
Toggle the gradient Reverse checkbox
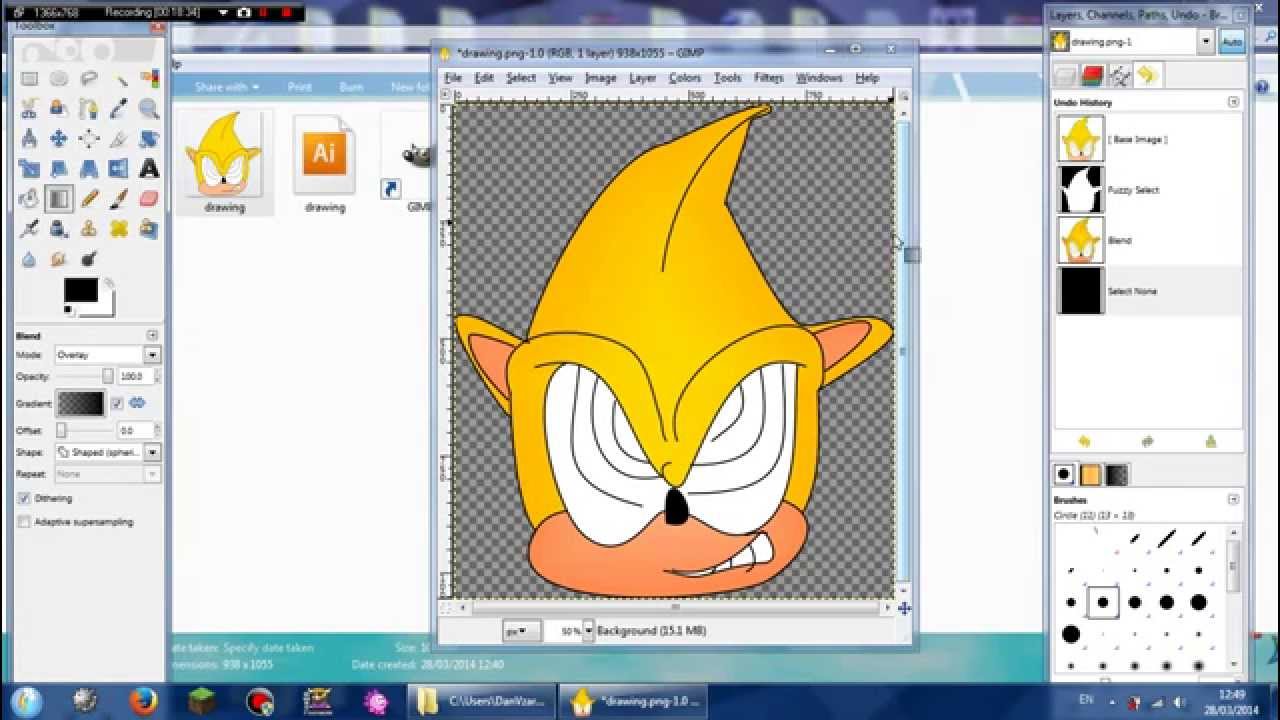point(117,403)
